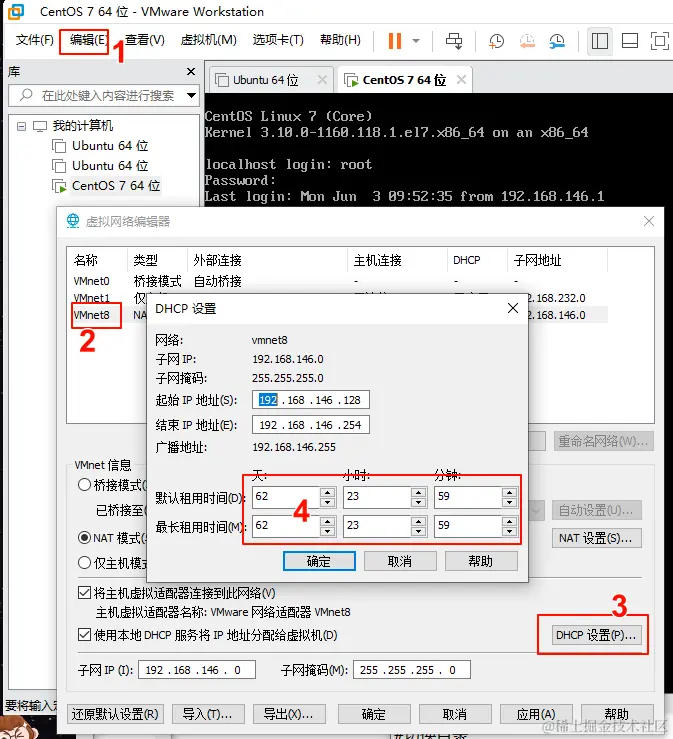
Task: Click the subnet IP input field
Action: pyautogui.click(x=197, y=670)
